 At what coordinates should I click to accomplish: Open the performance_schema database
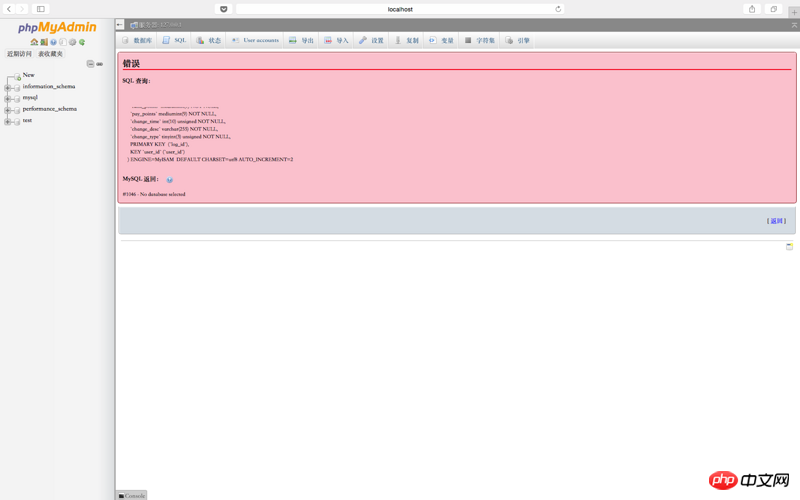point(49,109)
